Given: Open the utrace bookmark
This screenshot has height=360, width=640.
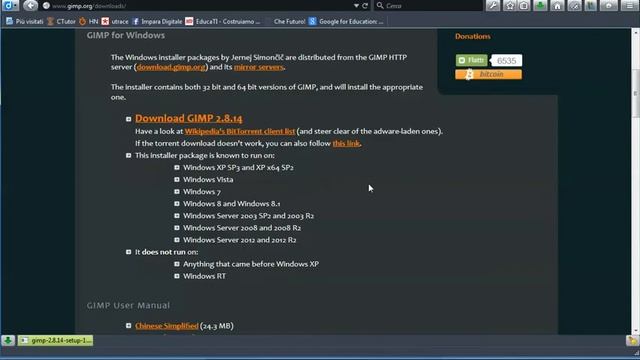Looking at the screenshot, I should pos(115,22).
